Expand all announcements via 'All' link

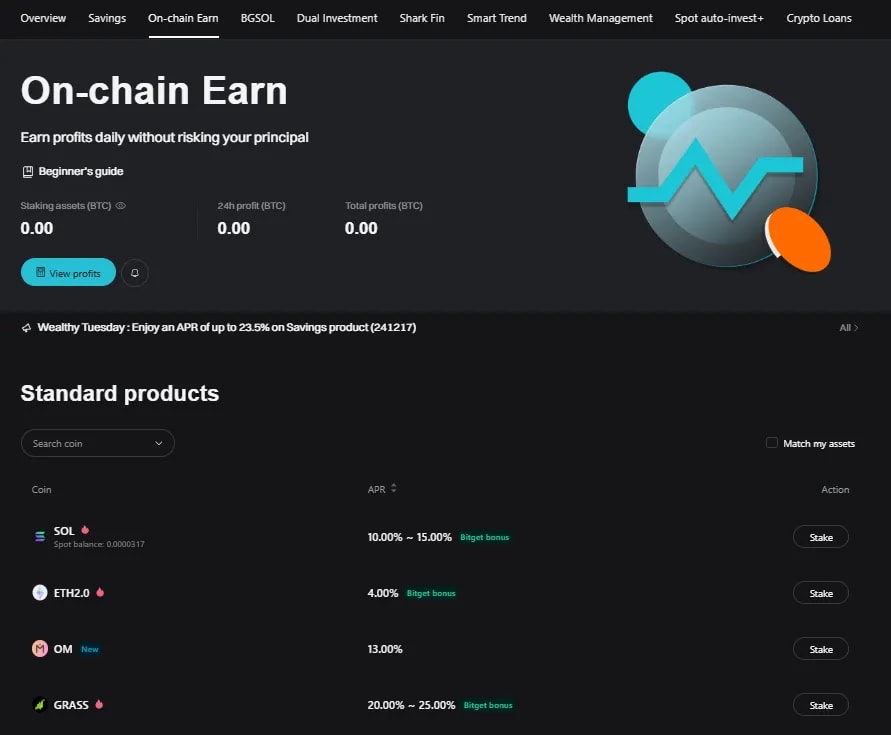[x=849, y=327]
